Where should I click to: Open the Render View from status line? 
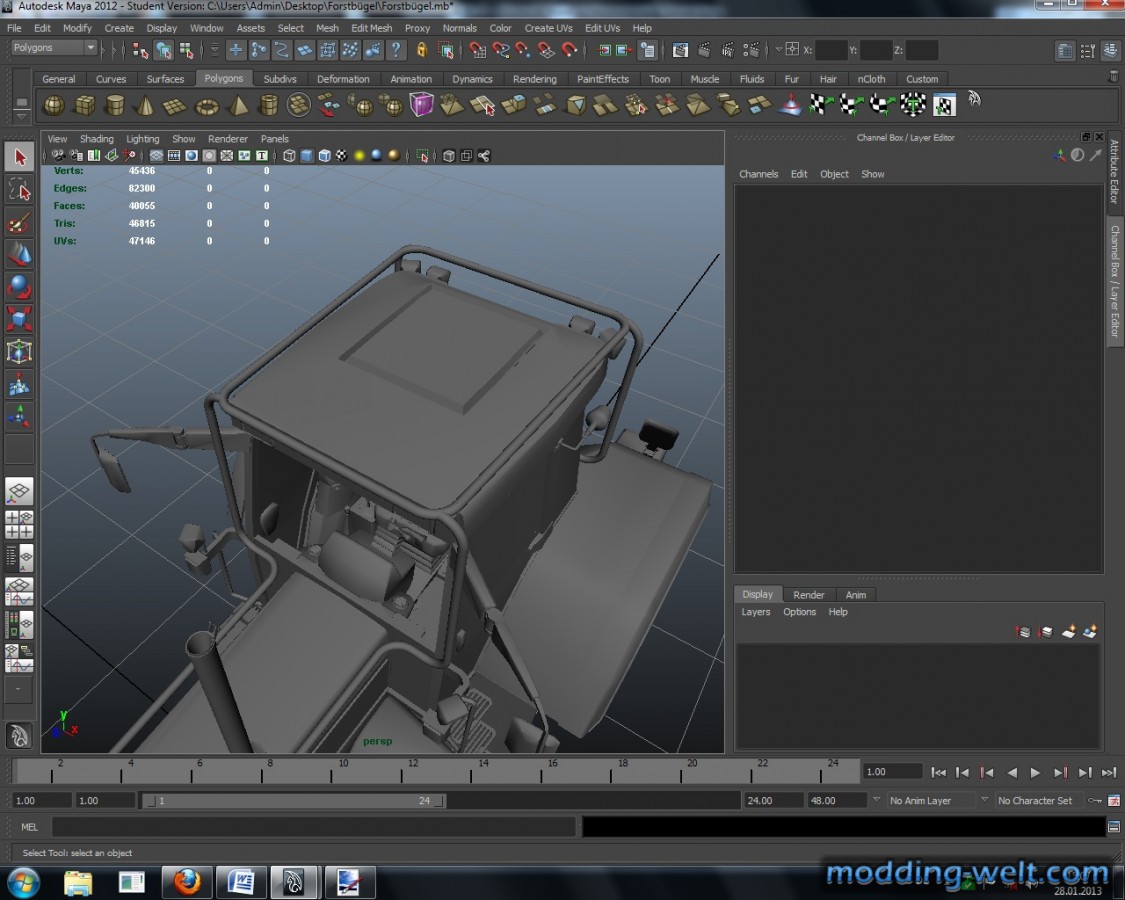coord(680,50)
